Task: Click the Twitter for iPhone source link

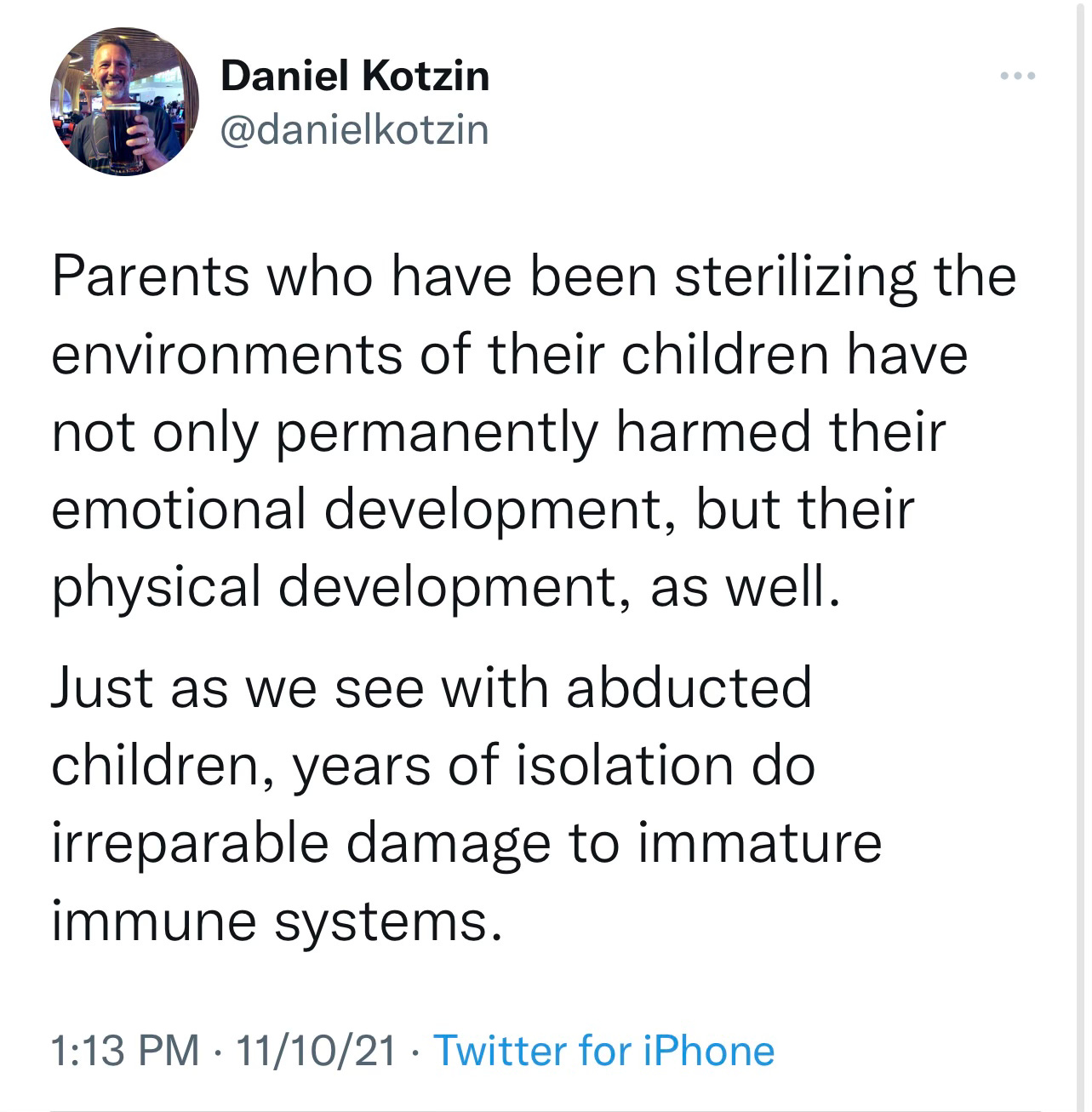Action: click(604, 1051)
